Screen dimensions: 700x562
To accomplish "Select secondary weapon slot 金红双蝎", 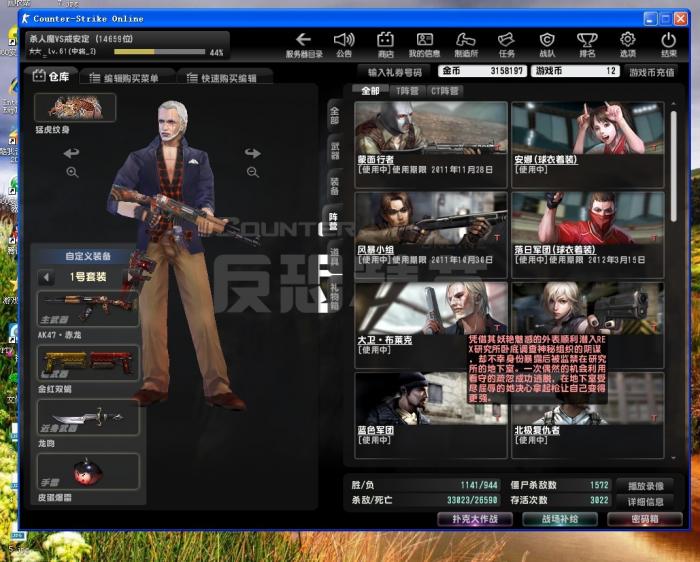I will (x=88, y=363).
